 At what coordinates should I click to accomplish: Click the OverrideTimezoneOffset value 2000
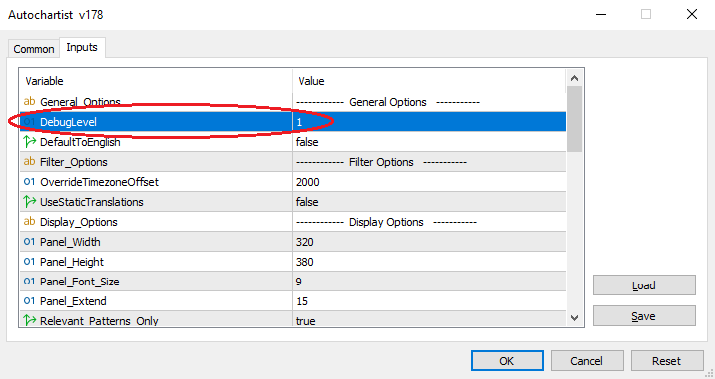[x=308, y=182]
